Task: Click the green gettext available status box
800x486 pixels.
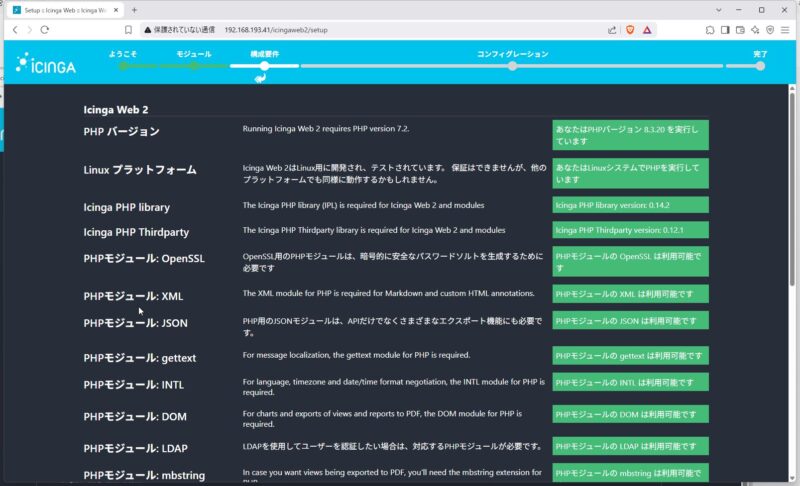Action: tap(630, 355)
